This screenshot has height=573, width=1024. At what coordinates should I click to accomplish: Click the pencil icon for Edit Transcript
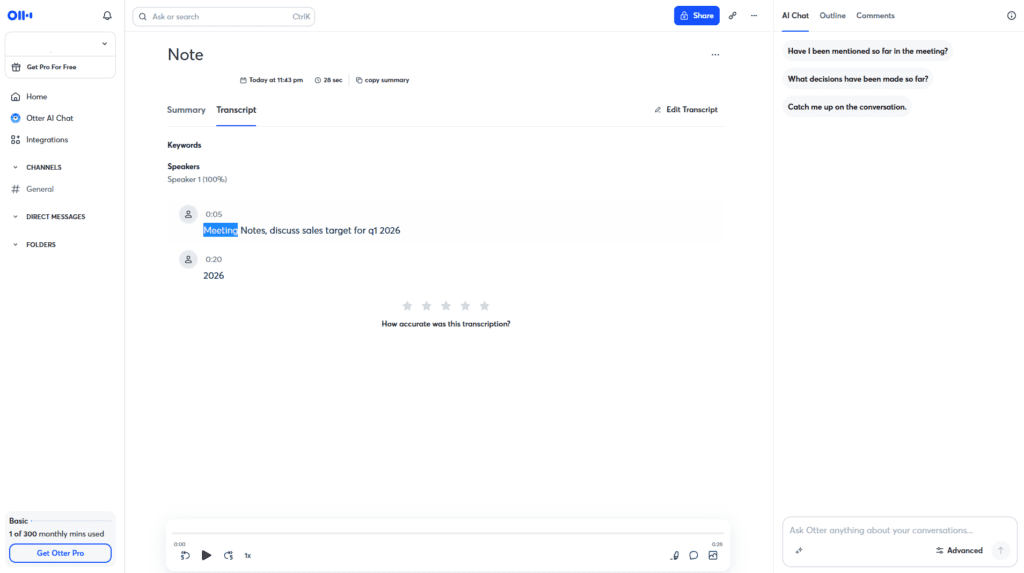[658, 110]
